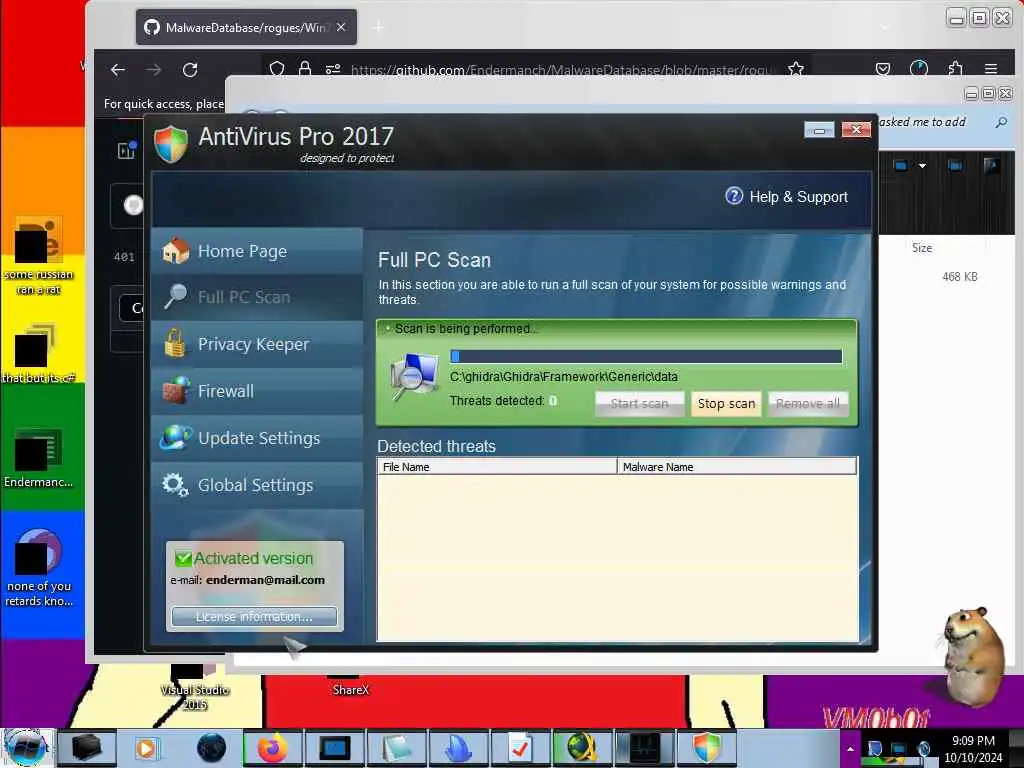Screen dimensions: 1024x768
Task: Open view dropdown arrow in the background window toolbar
Action: pos(922,166)
